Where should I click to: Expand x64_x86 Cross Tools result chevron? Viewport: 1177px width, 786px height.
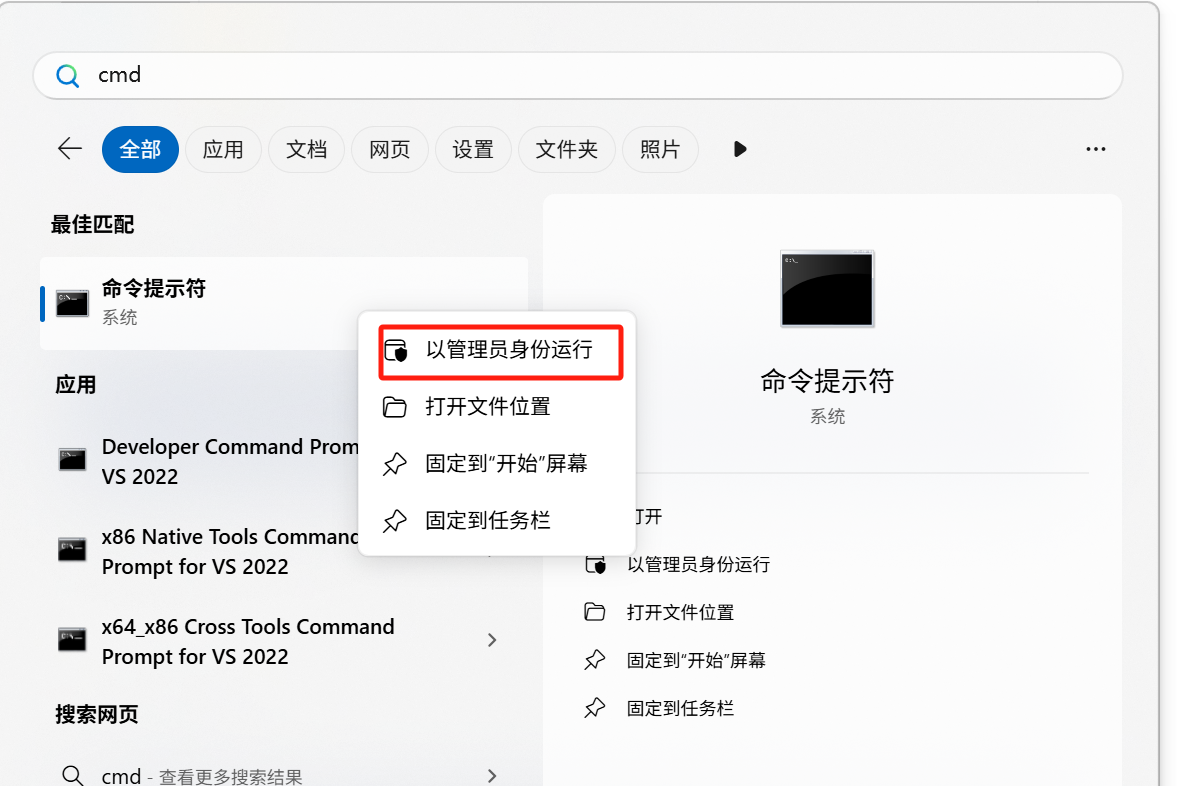[x=492, y=640]
